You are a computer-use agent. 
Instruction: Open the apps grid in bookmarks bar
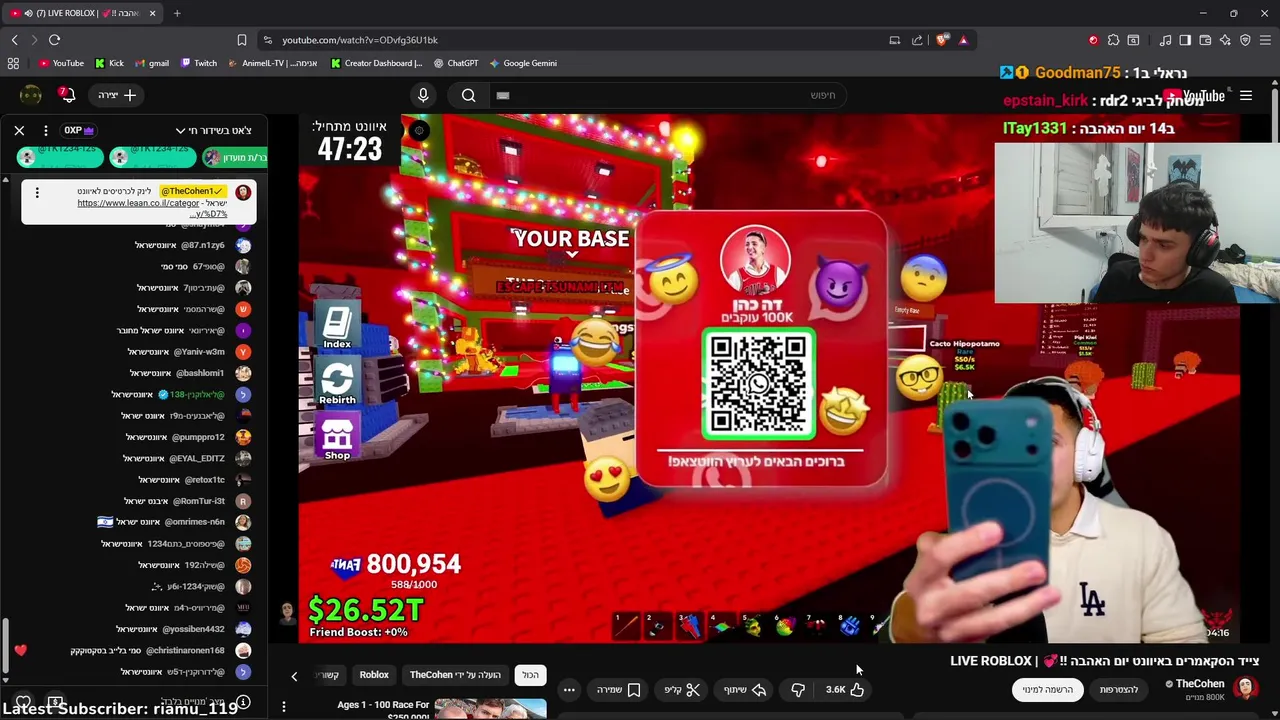click(13, 63)
